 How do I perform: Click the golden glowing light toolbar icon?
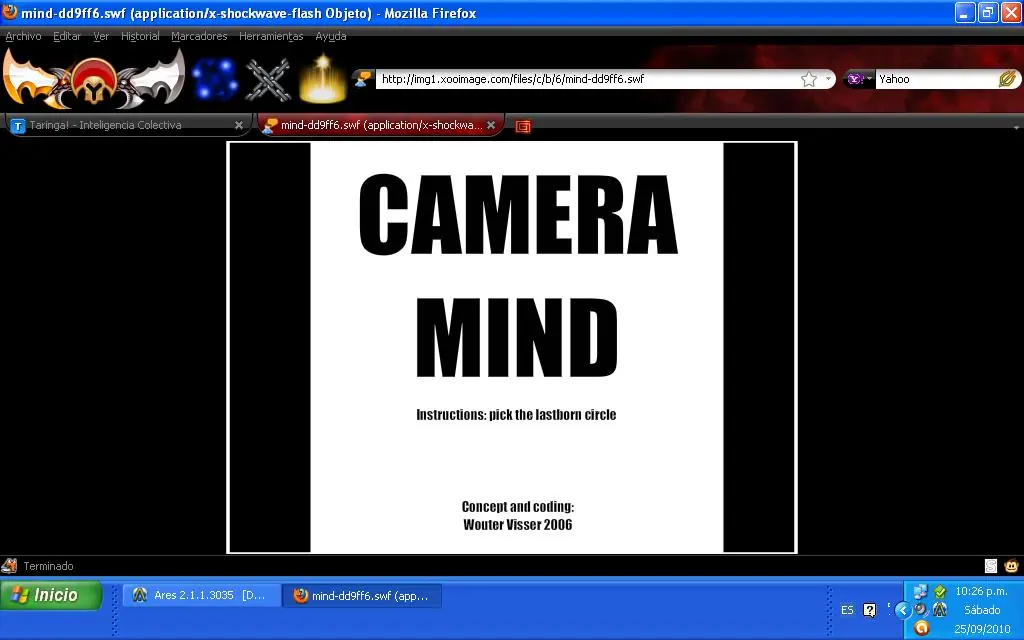[322, 79]
